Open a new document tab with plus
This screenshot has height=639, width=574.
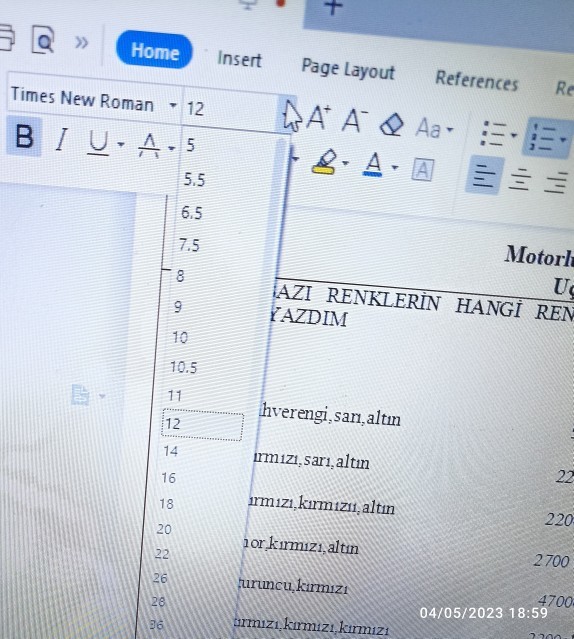click(x=333, y=7)
